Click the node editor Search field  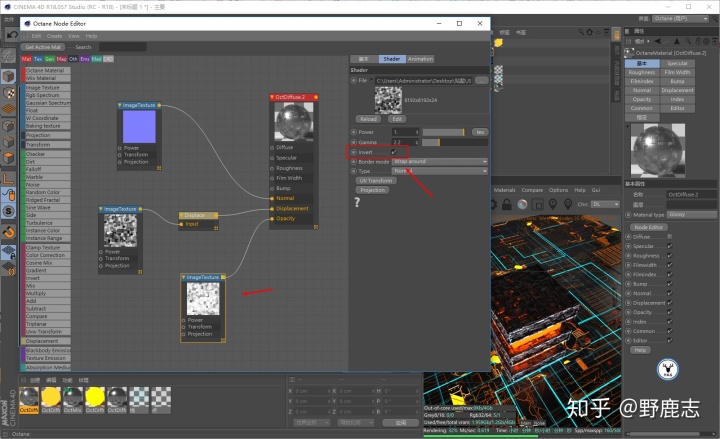coord(123,47)
